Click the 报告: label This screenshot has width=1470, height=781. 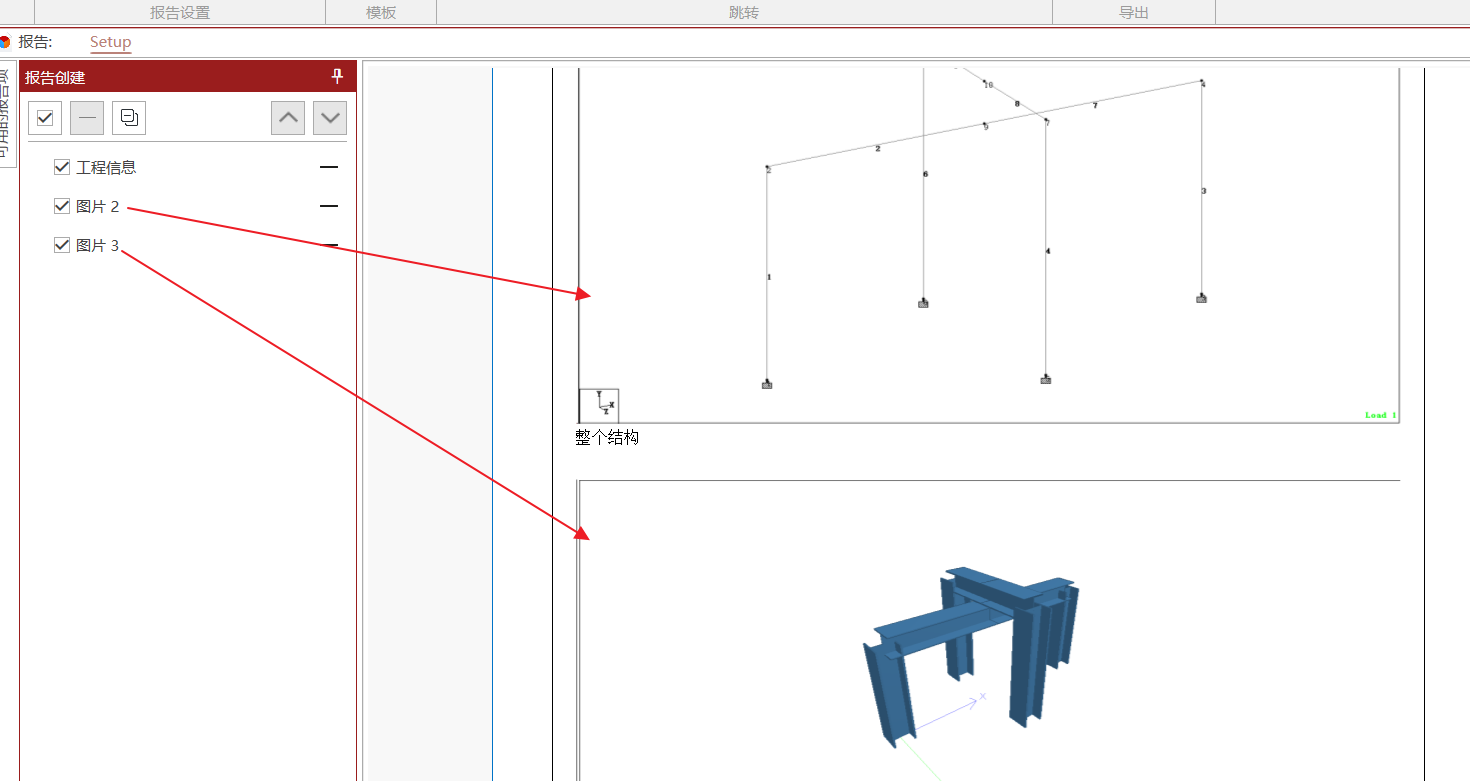point(35,42)
